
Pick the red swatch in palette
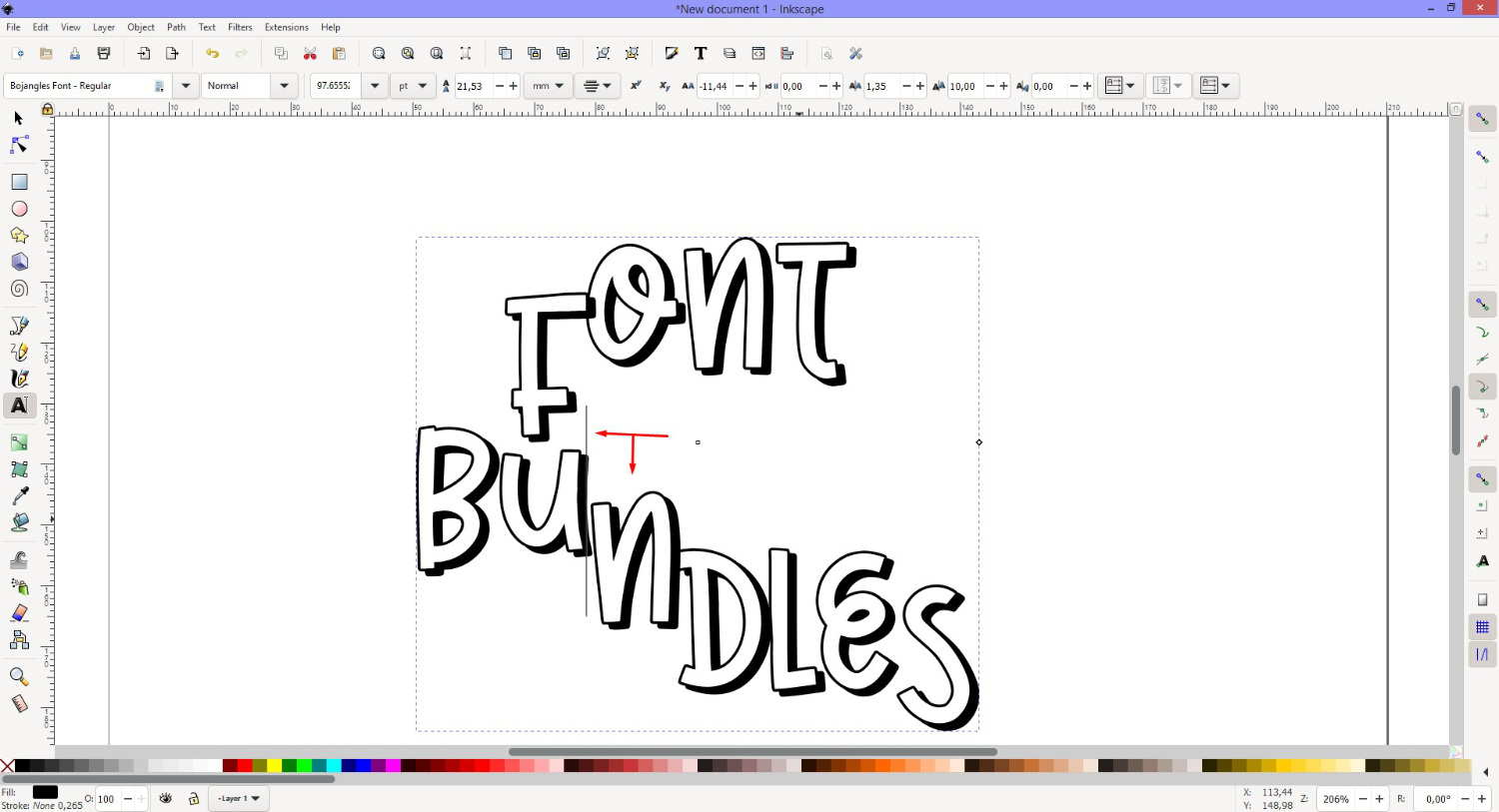pyautogui.click(x=245, y=766)
